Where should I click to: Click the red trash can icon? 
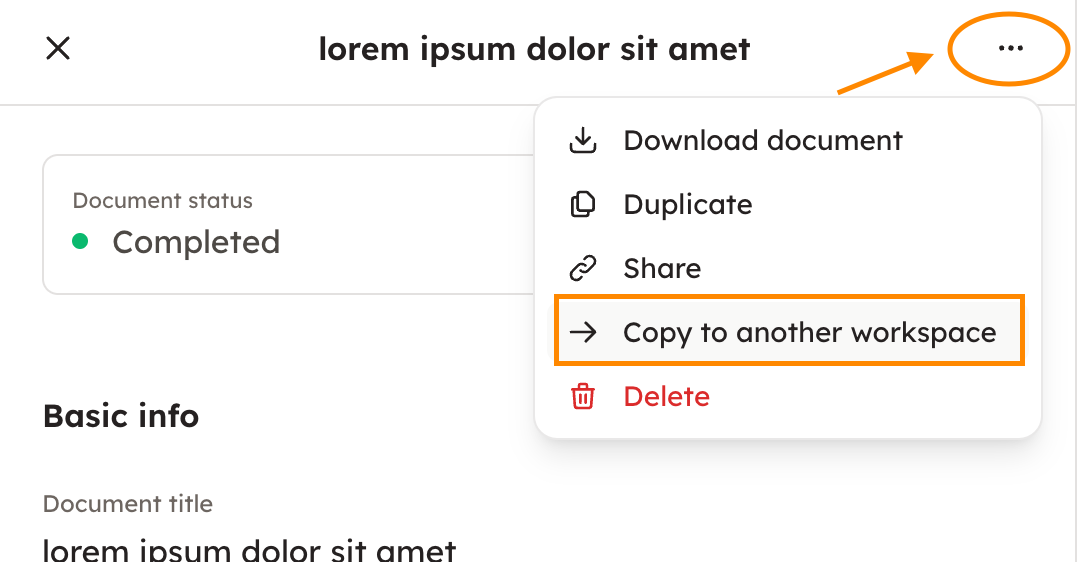[x=582, y=397]
